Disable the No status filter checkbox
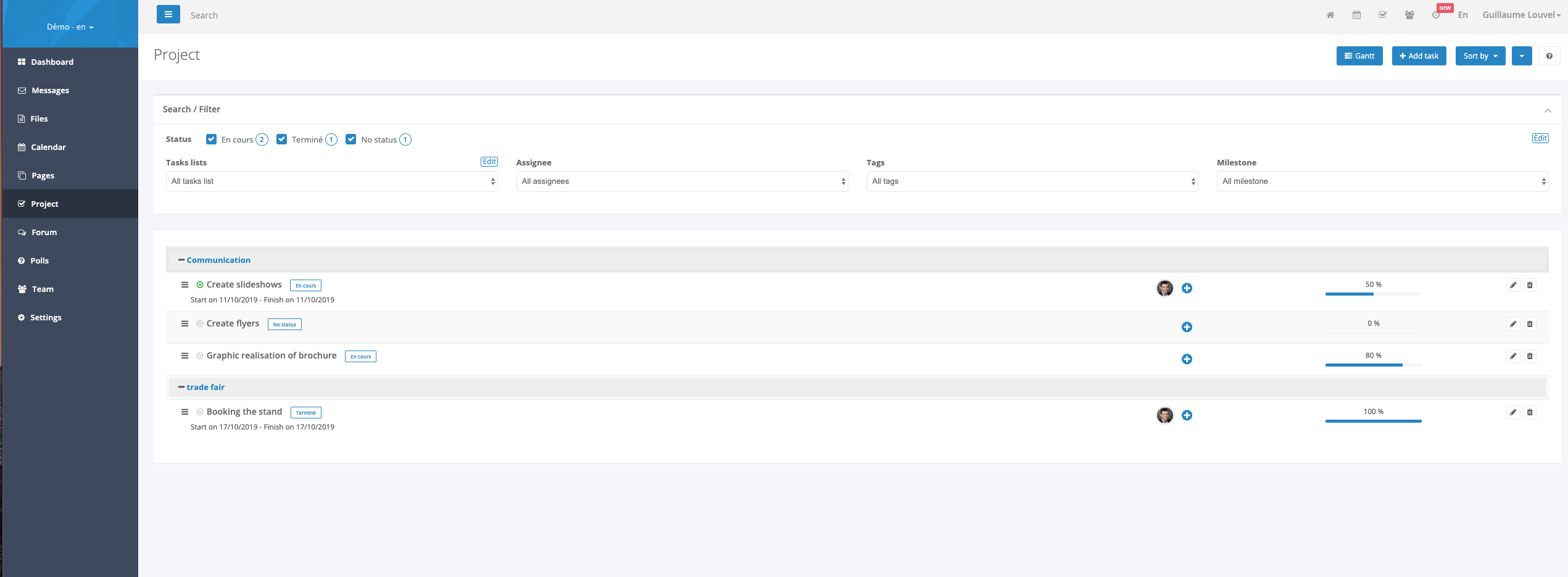Screen dimensions: 1568x577 click(351, 139)
